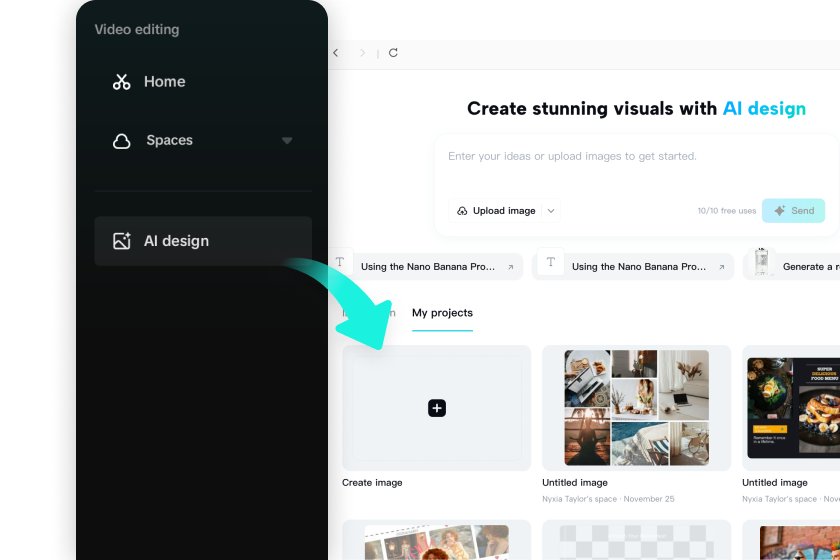Open the Upload image dropdown chevron
The width and height of the screenshot is (840, 560).
point(551,211)
